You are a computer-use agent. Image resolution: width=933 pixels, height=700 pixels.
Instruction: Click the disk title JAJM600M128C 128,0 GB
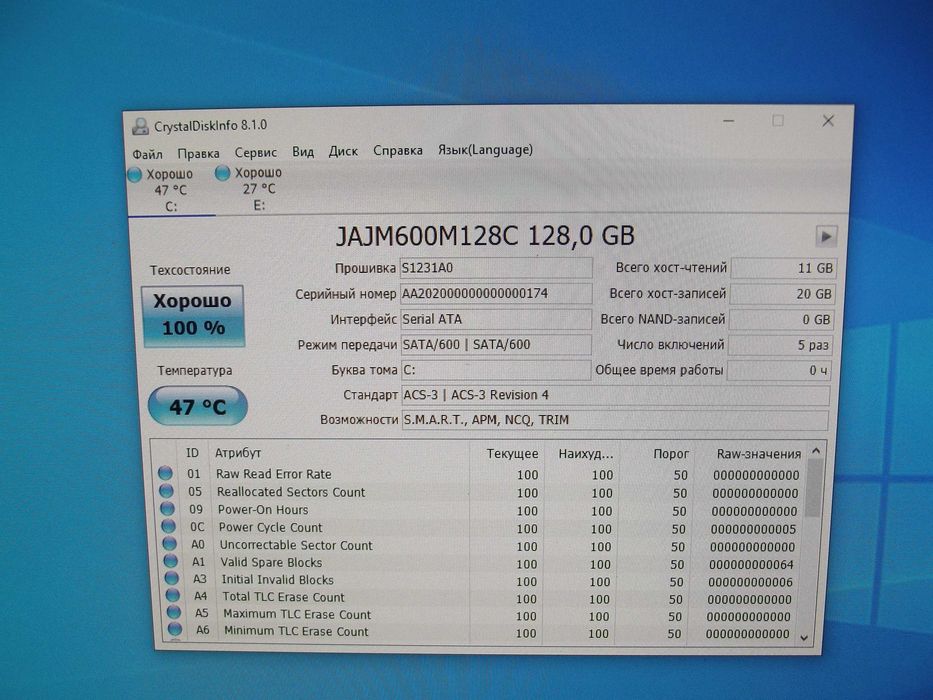(485, 236)
